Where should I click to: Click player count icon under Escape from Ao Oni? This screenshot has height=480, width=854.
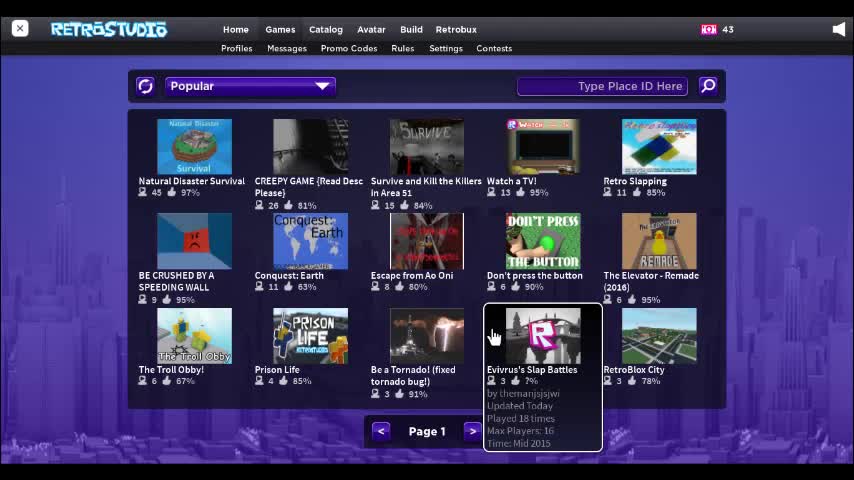pos(375,287)
